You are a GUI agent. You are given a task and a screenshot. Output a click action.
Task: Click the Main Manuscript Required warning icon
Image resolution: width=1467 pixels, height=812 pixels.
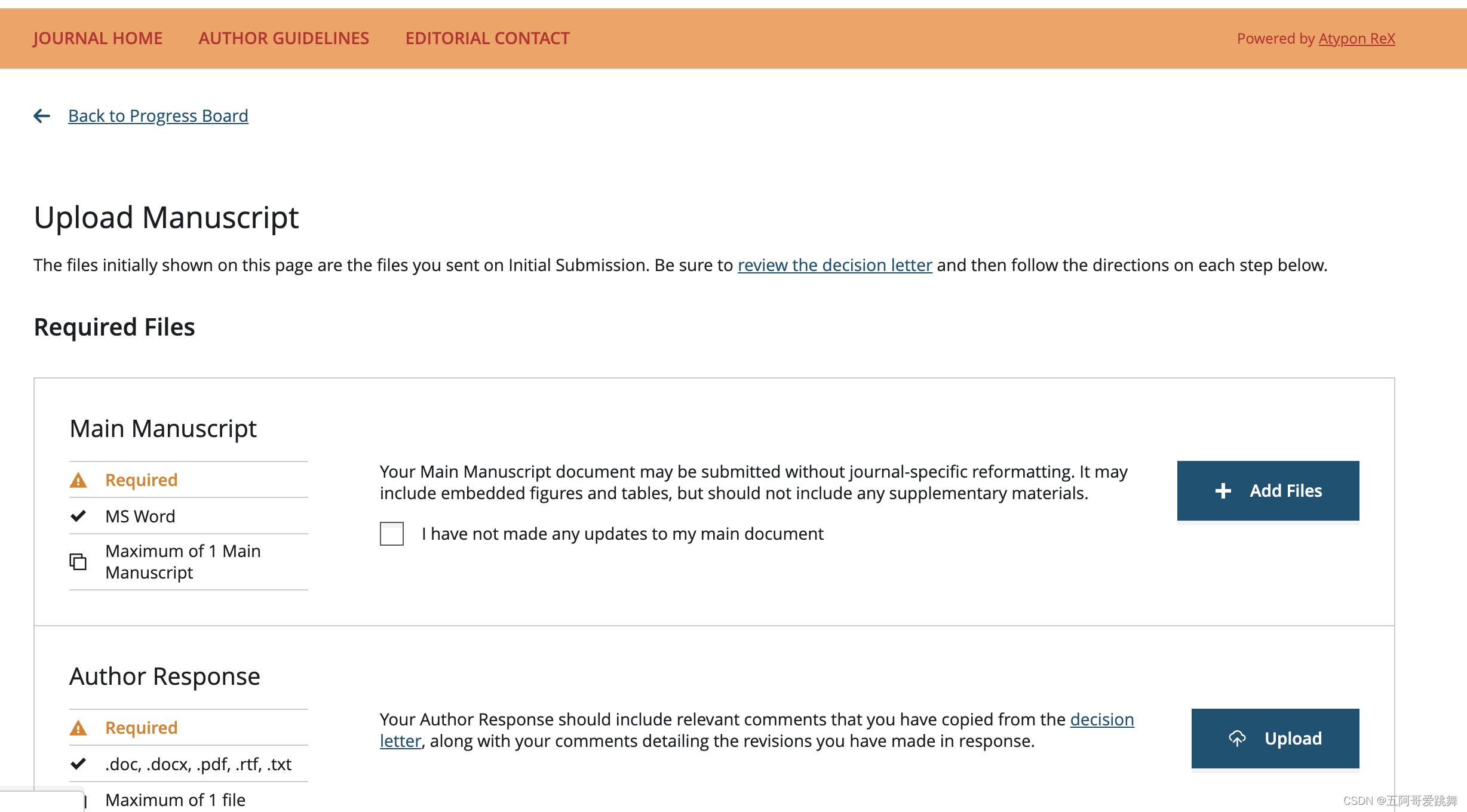(78, 480)
